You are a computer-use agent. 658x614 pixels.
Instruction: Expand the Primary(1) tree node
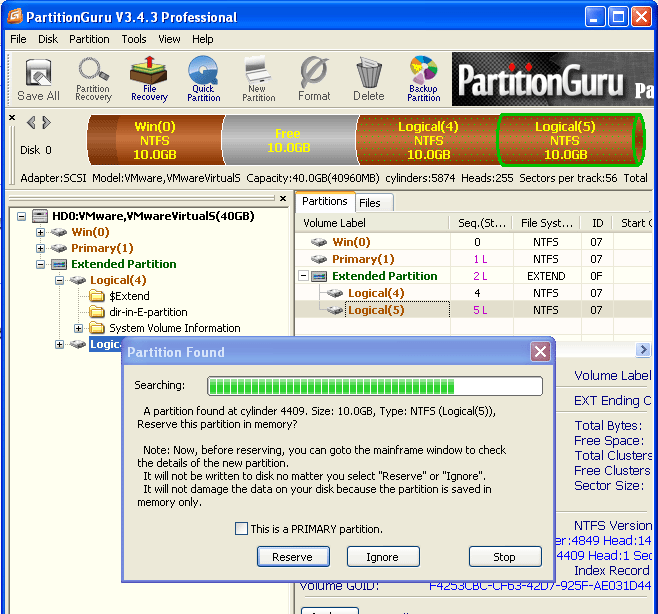point(40,248)
